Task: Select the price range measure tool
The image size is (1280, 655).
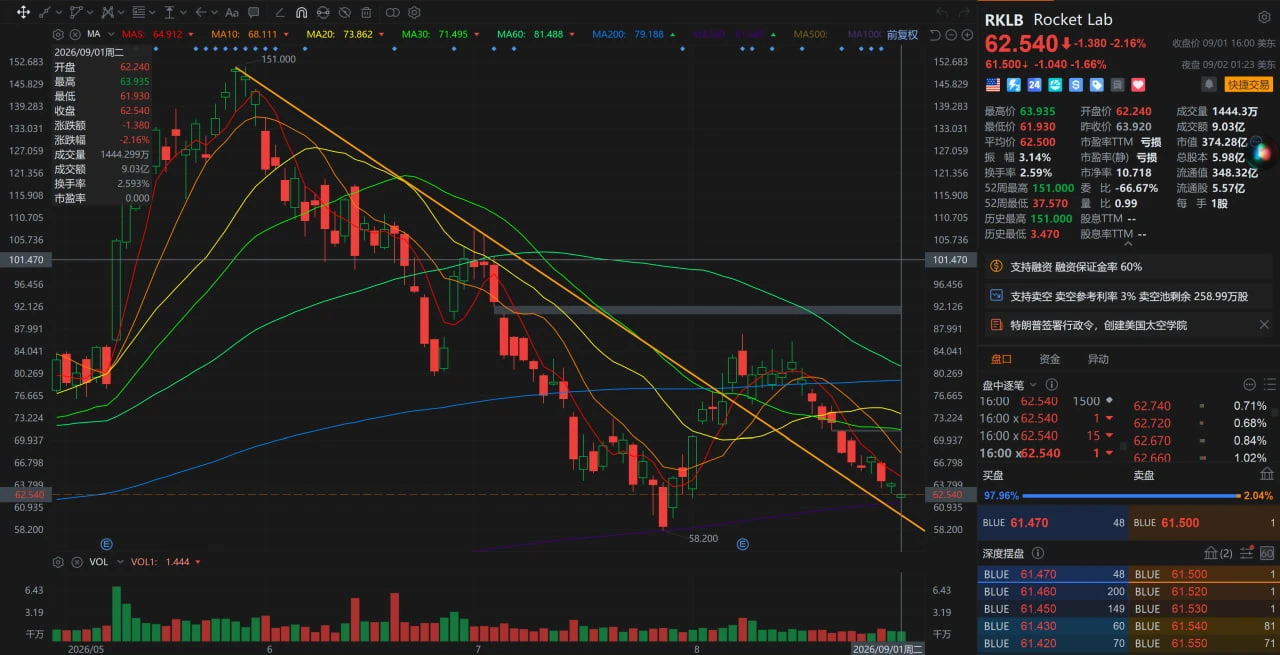Action: coord(169,12)
